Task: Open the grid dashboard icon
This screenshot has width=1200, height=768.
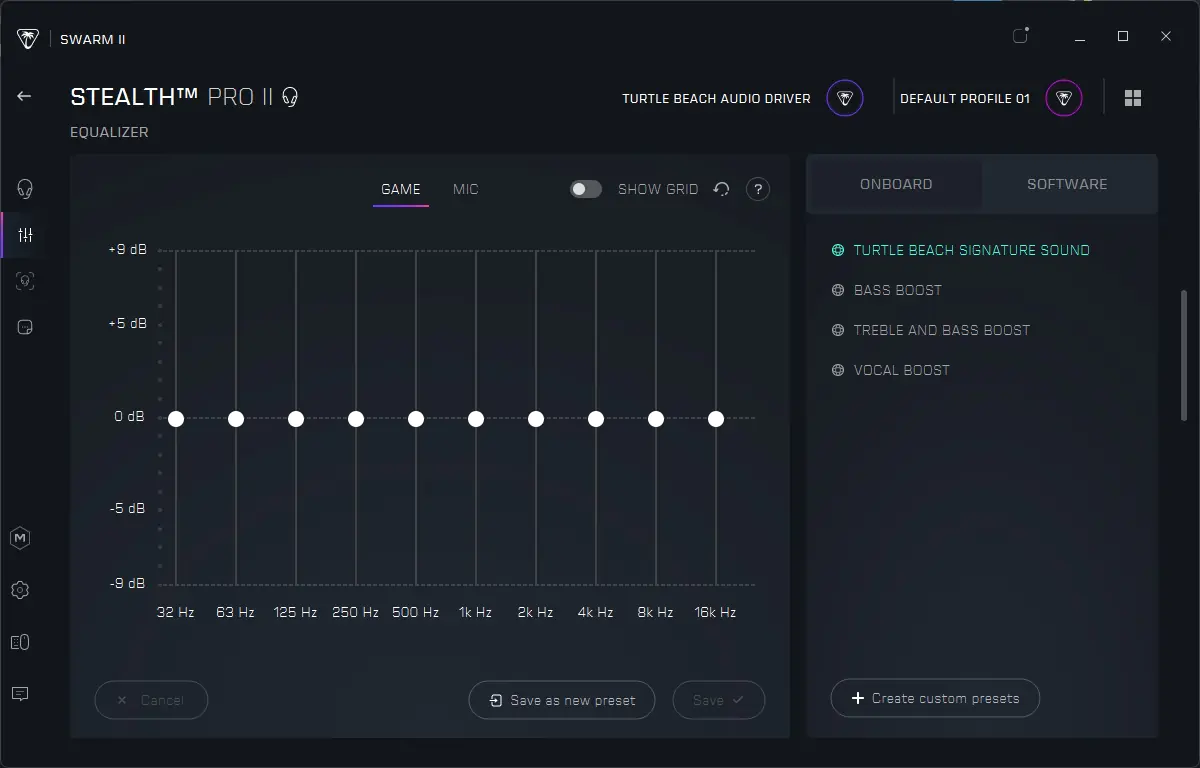Action: tap(1133, 98)
